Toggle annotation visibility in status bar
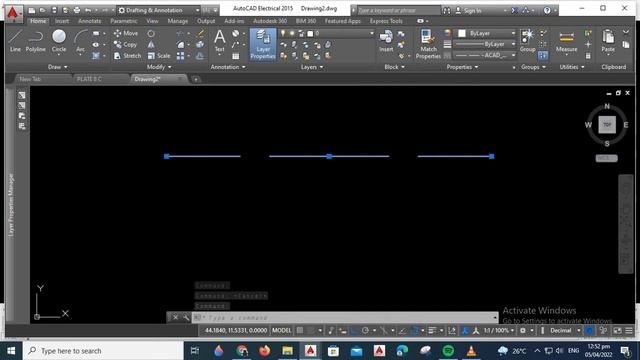The image size is (640, 360). coord(464,331)
